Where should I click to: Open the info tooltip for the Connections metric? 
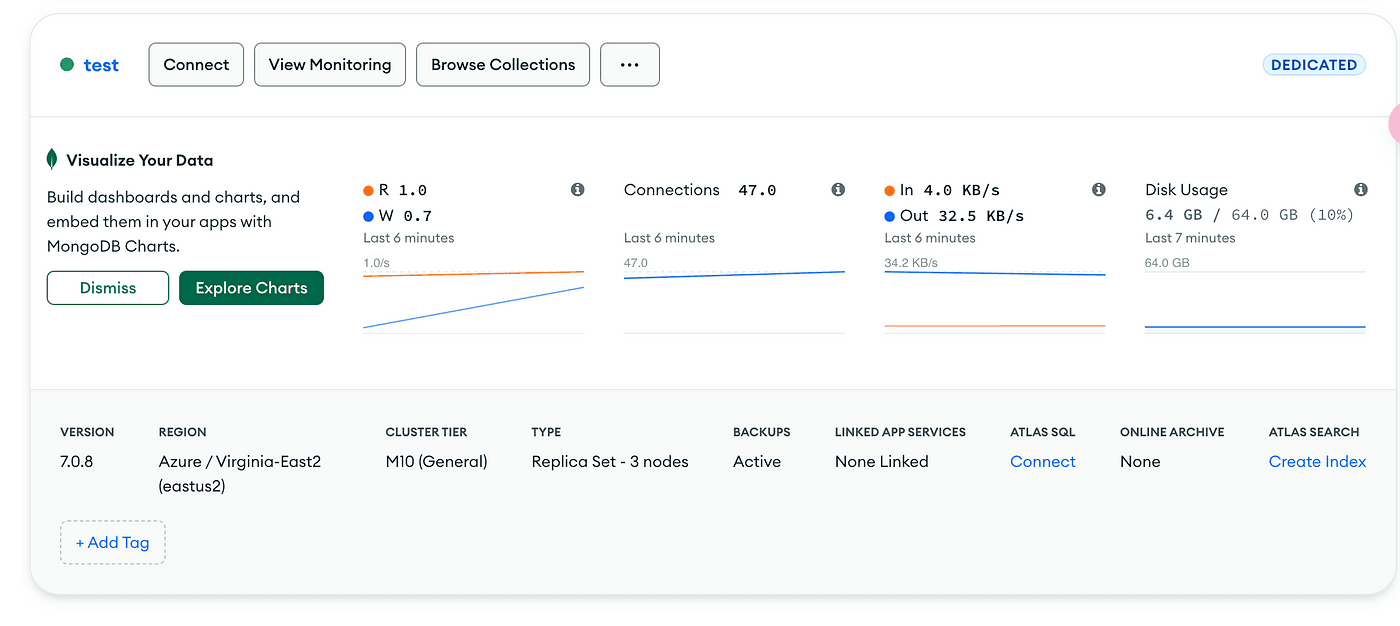pyautogui.click(x=838, y=189)
